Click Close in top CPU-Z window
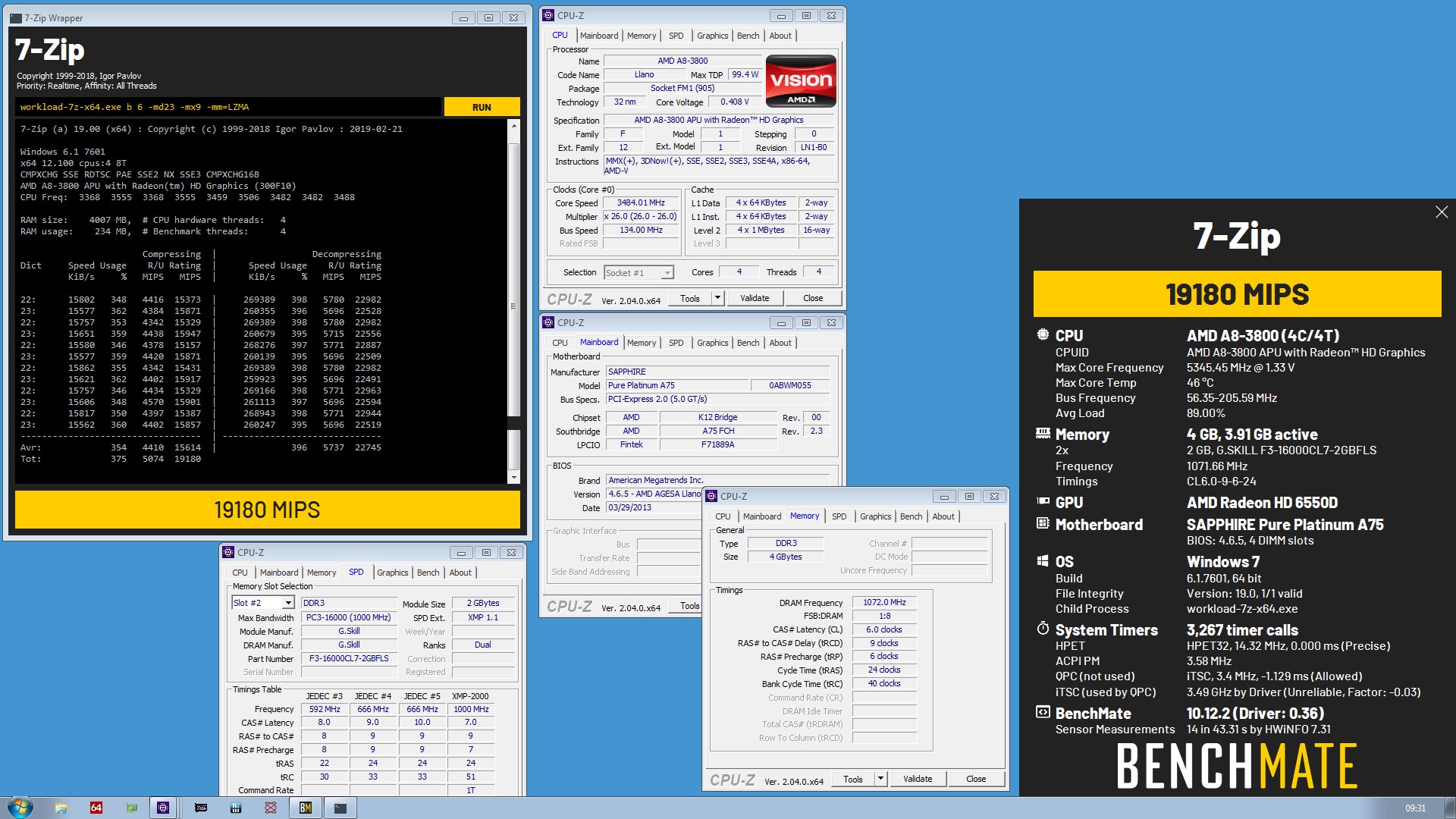This screenshot has height=819, width=1456. [813, 298]
